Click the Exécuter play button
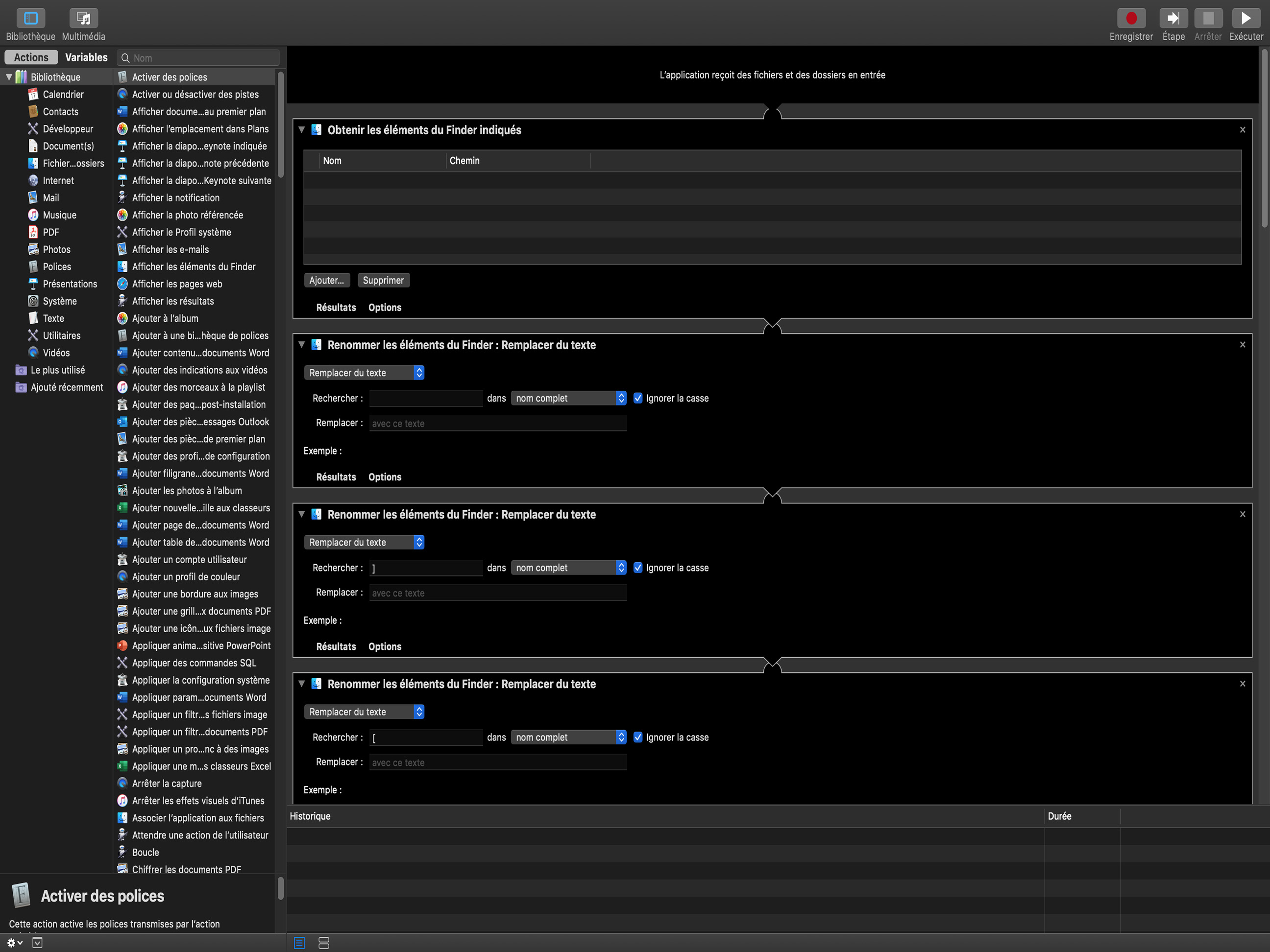Screen dimensions: 1270x952 [x=1246, y=18]
